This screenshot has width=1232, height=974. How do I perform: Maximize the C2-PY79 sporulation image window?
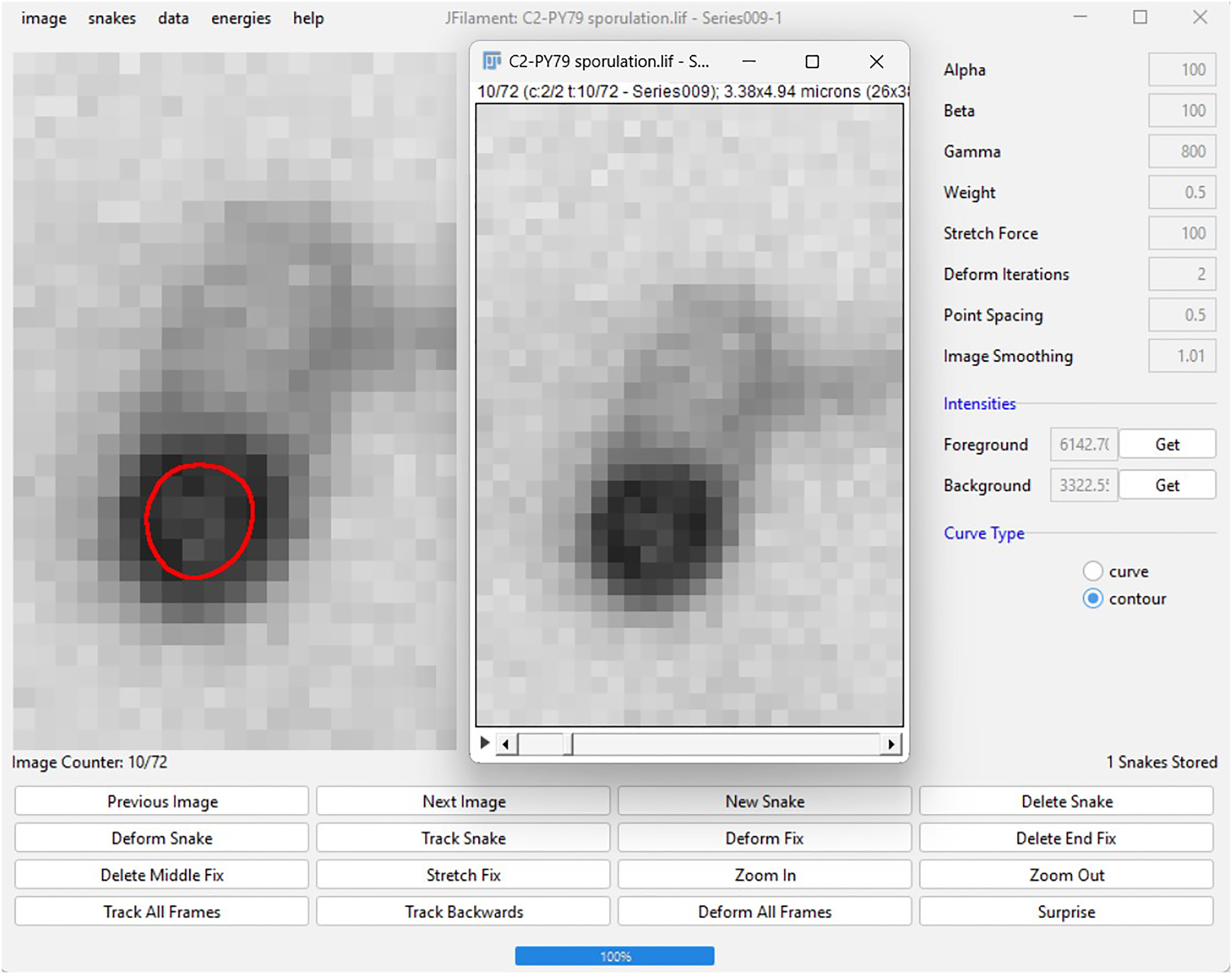coord(812,62)
